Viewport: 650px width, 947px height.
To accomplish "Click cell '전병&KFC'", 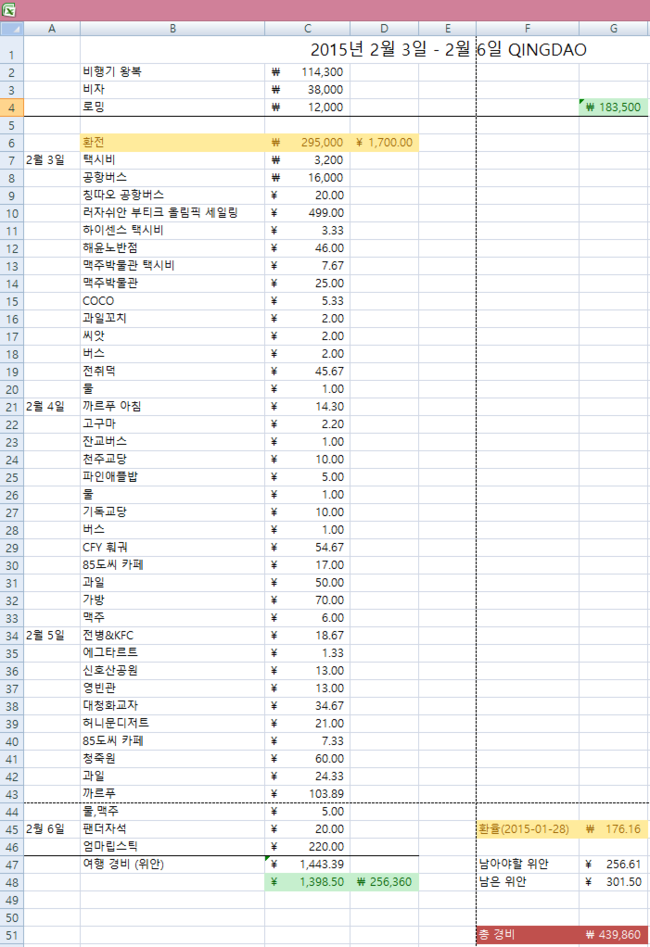I will click(x=172, y=635).
